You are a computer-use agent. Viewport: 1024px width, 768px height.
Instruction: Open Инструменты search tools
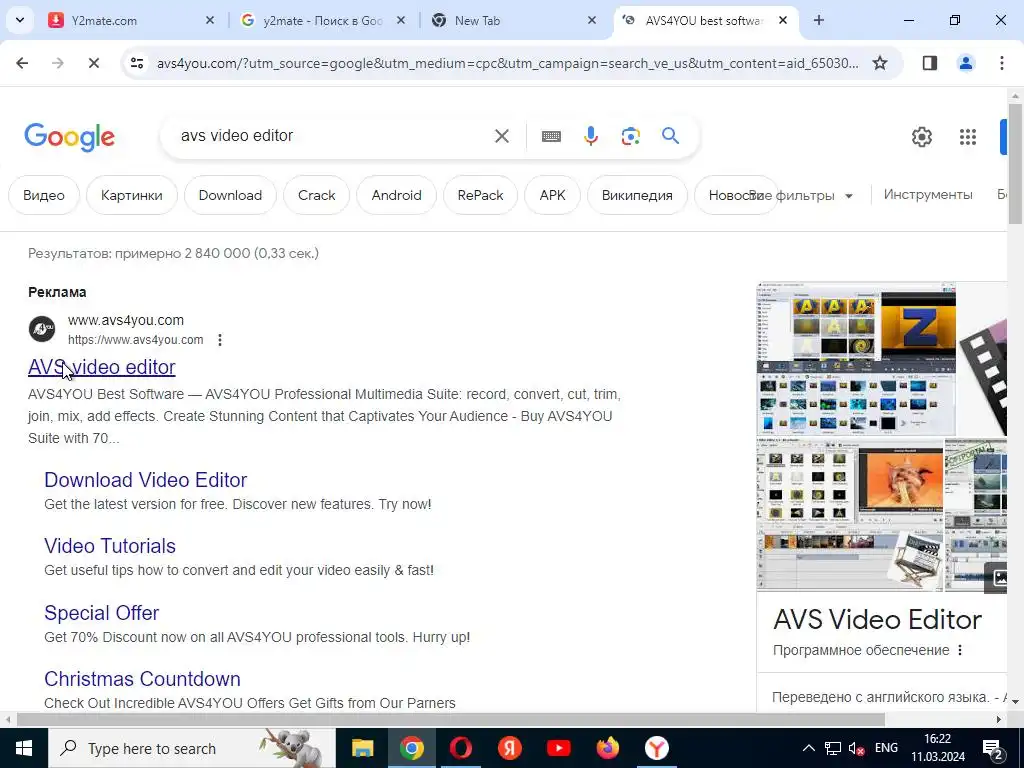tap(928, 195)
